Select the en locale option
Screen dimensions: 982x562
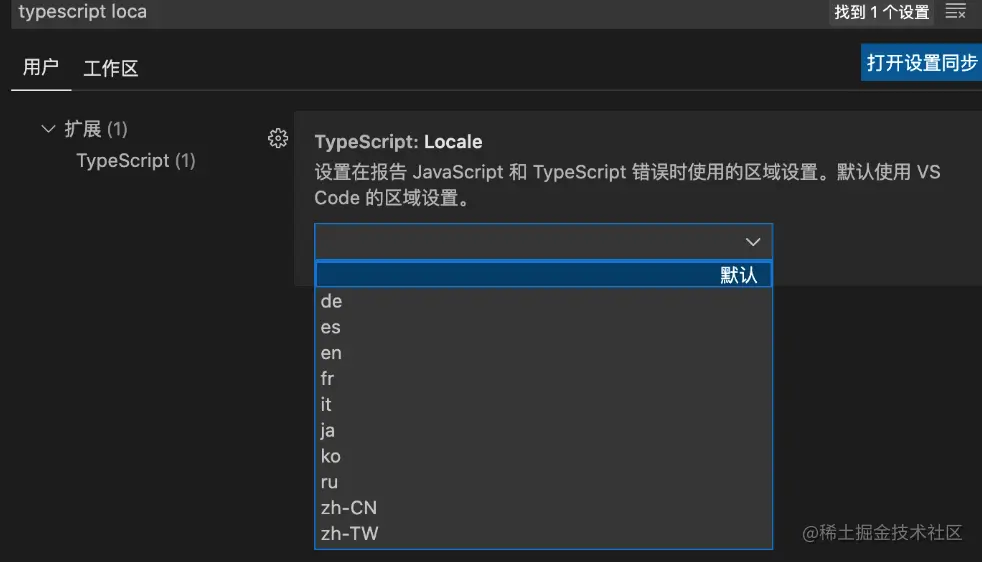tap(544, 353)
